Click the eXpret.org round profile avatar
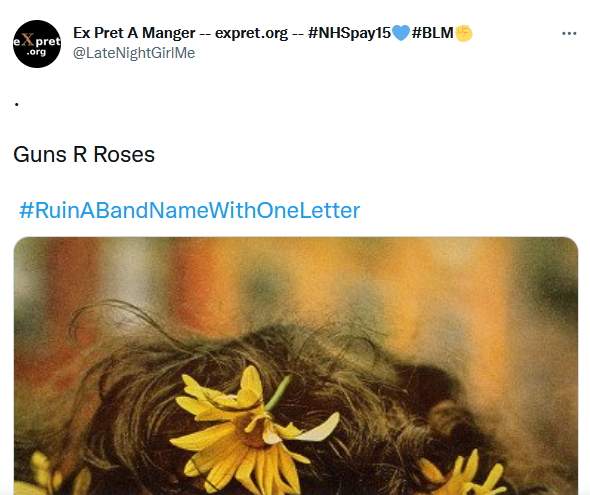This screenshot has width=590, height=495. pos(37,44)
